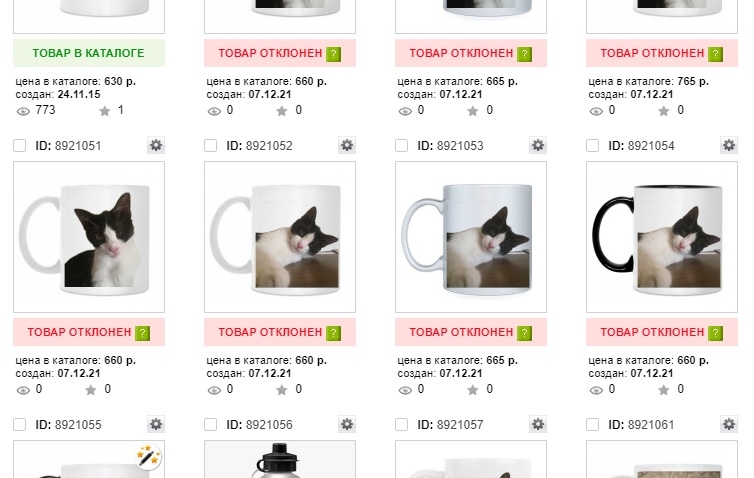
Task: Open gear menu for product ID 8921055
Action: [156, 425]
